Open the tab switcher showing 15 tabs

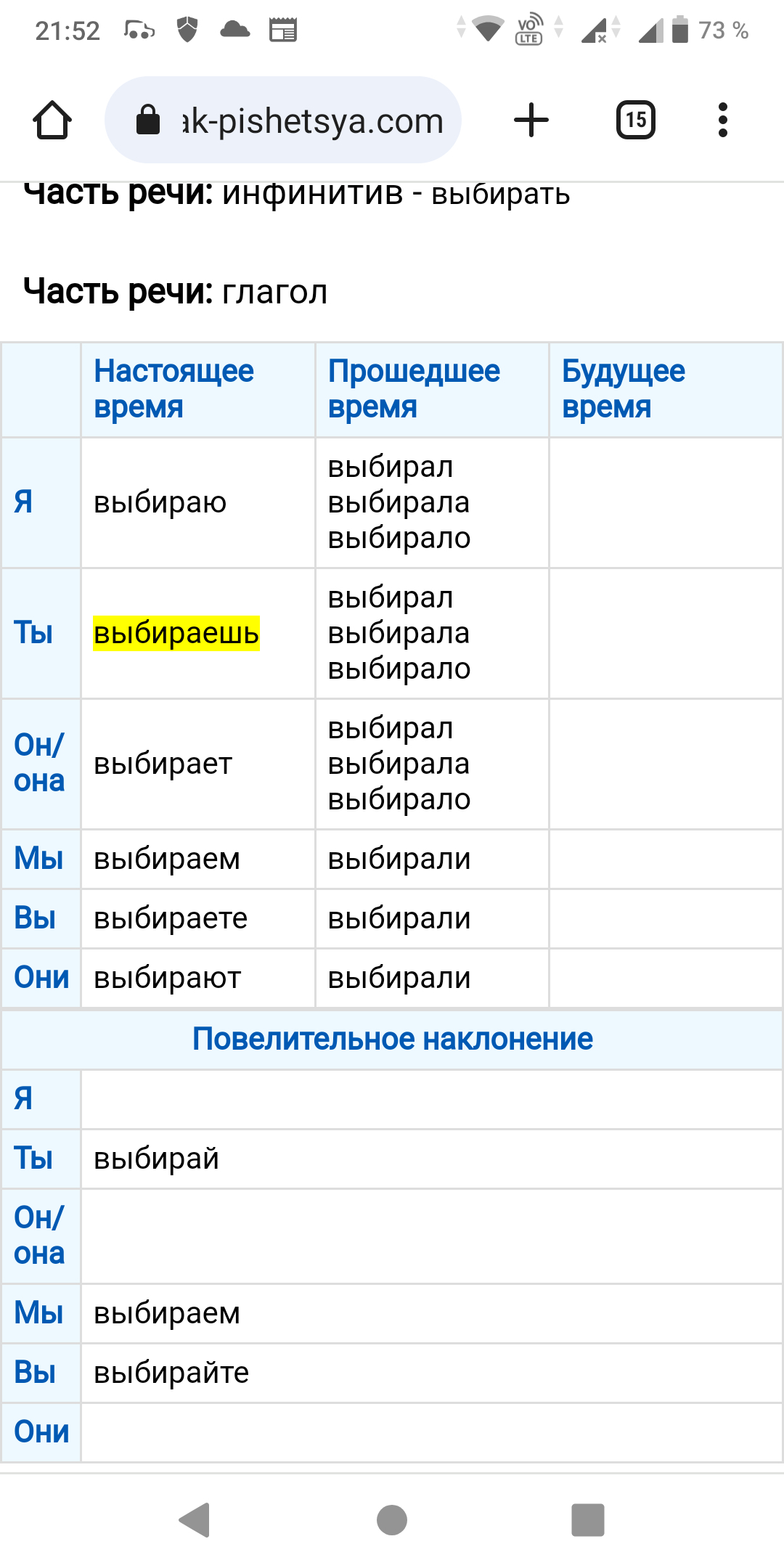[x=636, y=120]
